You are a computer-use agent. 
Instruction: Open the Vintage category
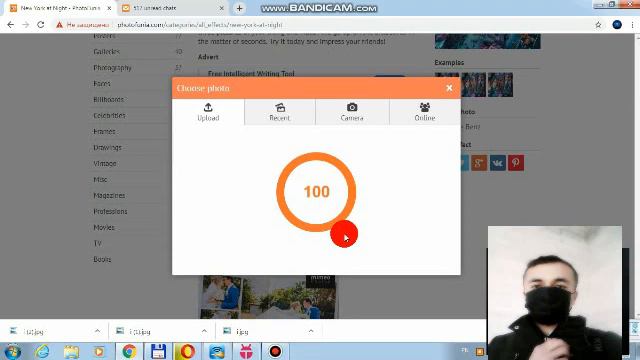(x=104, y=163)
